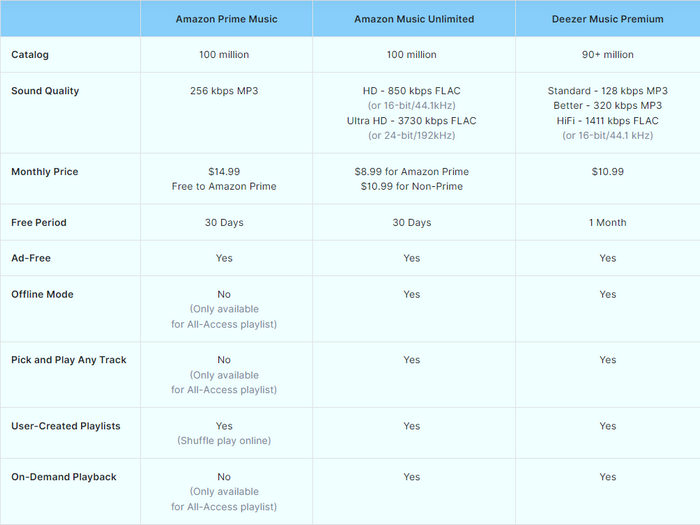Viewport: 700px width, 525px height.
Task: Click the $8.99 for Amazon Prime text
Action: coord(412,171)
